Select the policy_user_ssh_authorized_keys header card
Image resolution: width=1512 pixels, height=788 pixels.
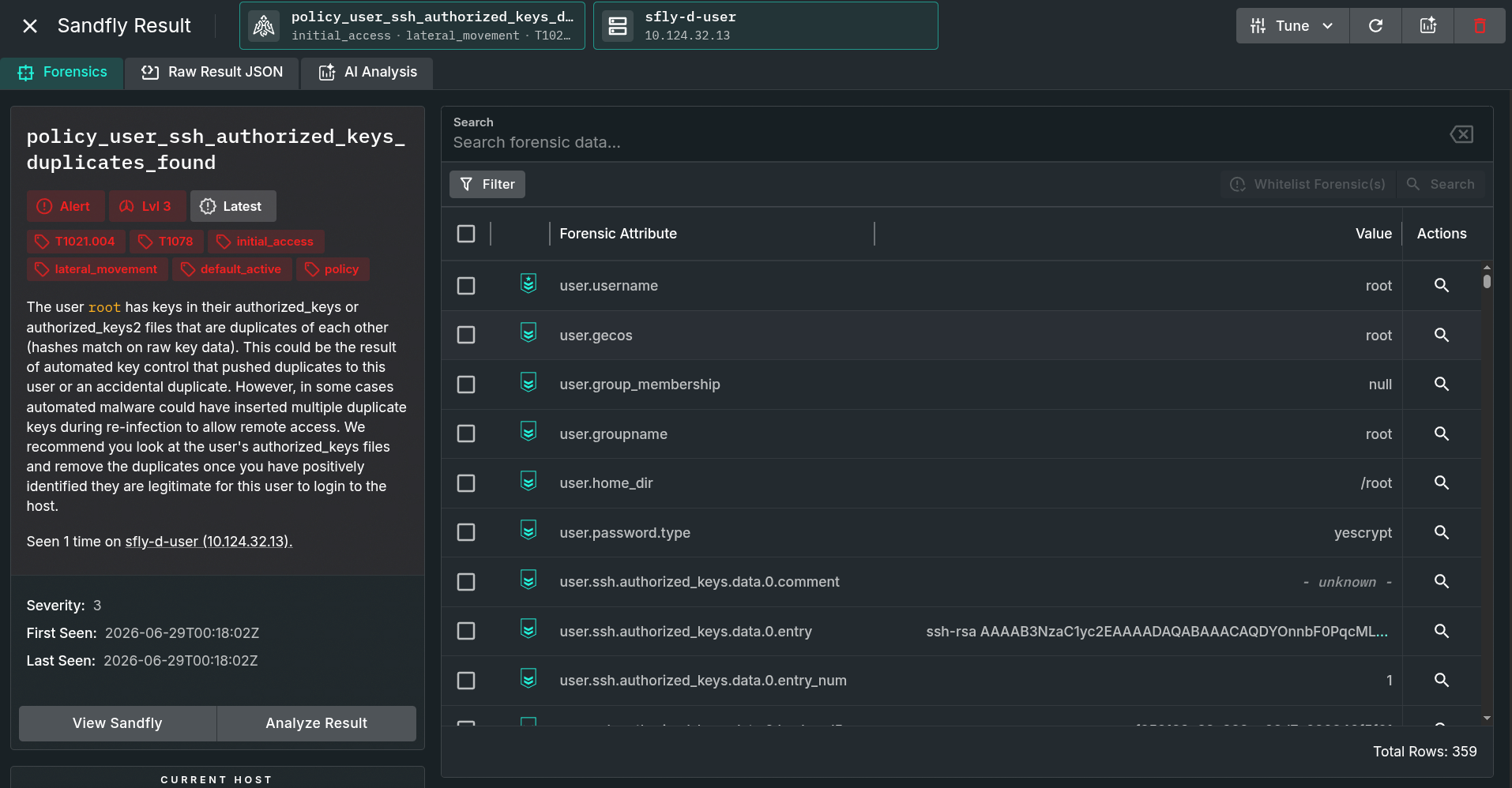tap(412, 26)
